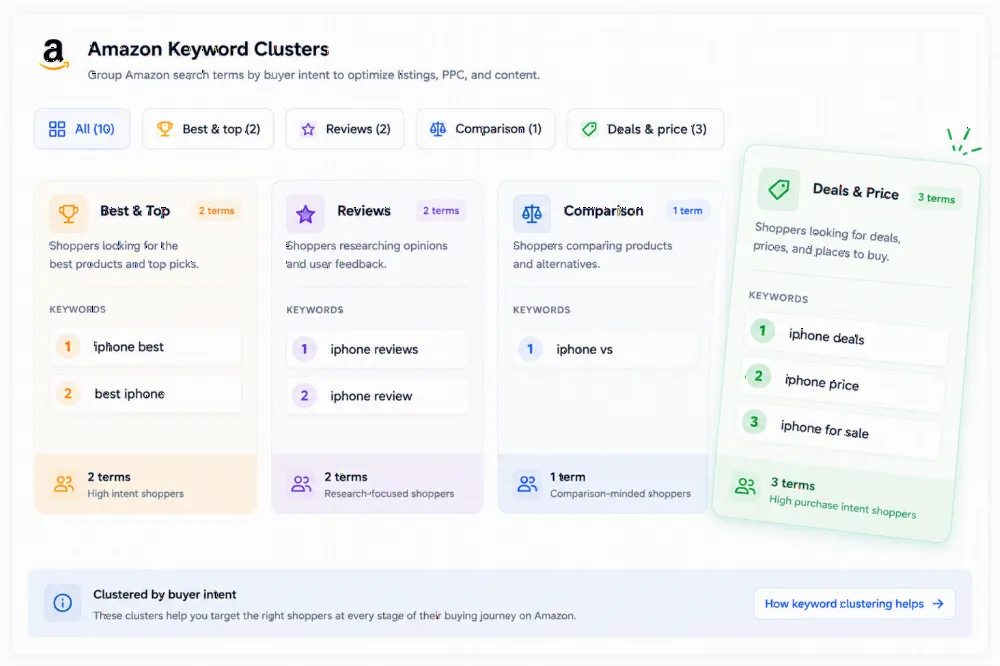The width and height of the screenshot is (1000, 666).
Task: Click 'Clustered by buyer intent' heading
Action: point(165,595)
